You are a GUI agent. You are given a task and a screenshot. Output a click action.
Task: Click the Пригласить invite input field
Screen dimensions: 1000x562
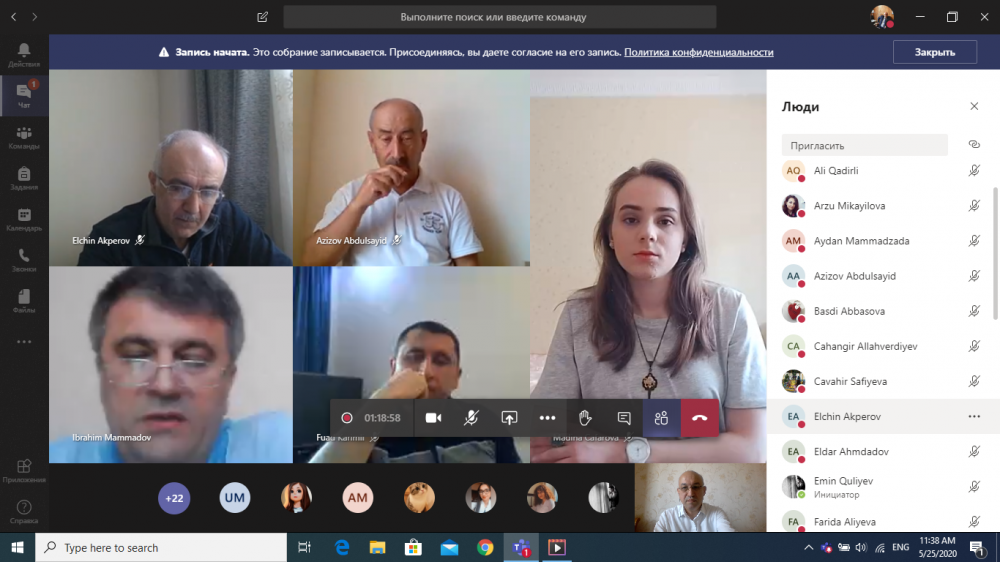864,145
